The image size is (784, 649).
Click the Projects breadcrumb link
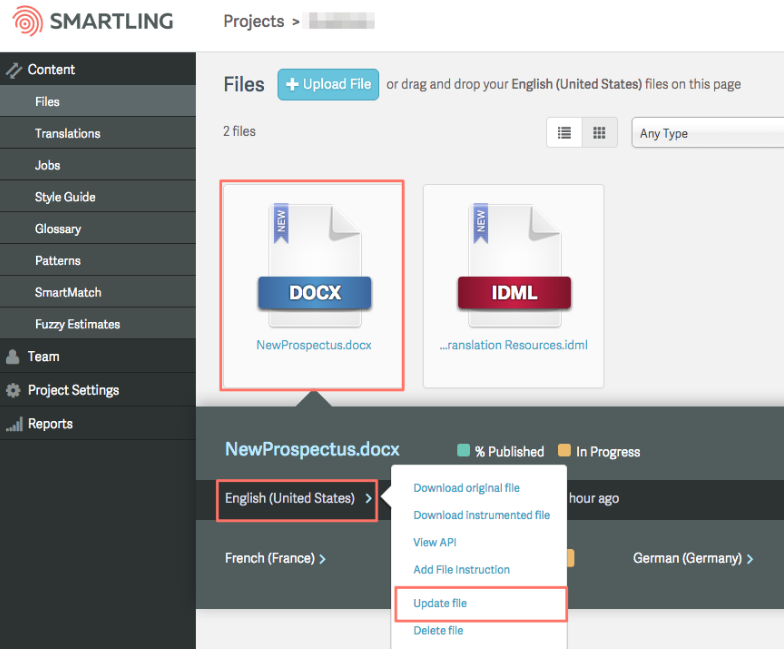254,22
